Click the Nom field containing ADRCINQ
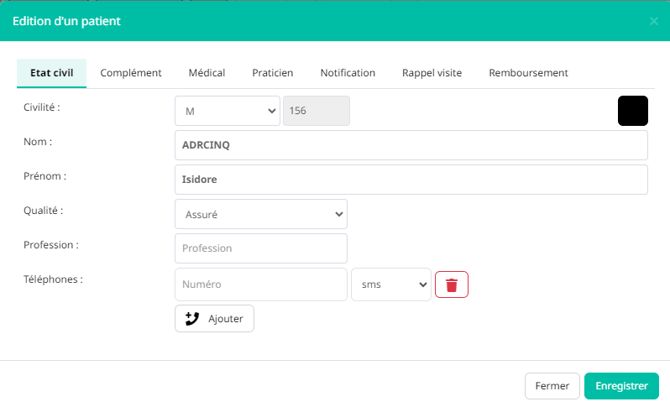Image resolution: width=670 pixels, height=407 pixels. 411,145
